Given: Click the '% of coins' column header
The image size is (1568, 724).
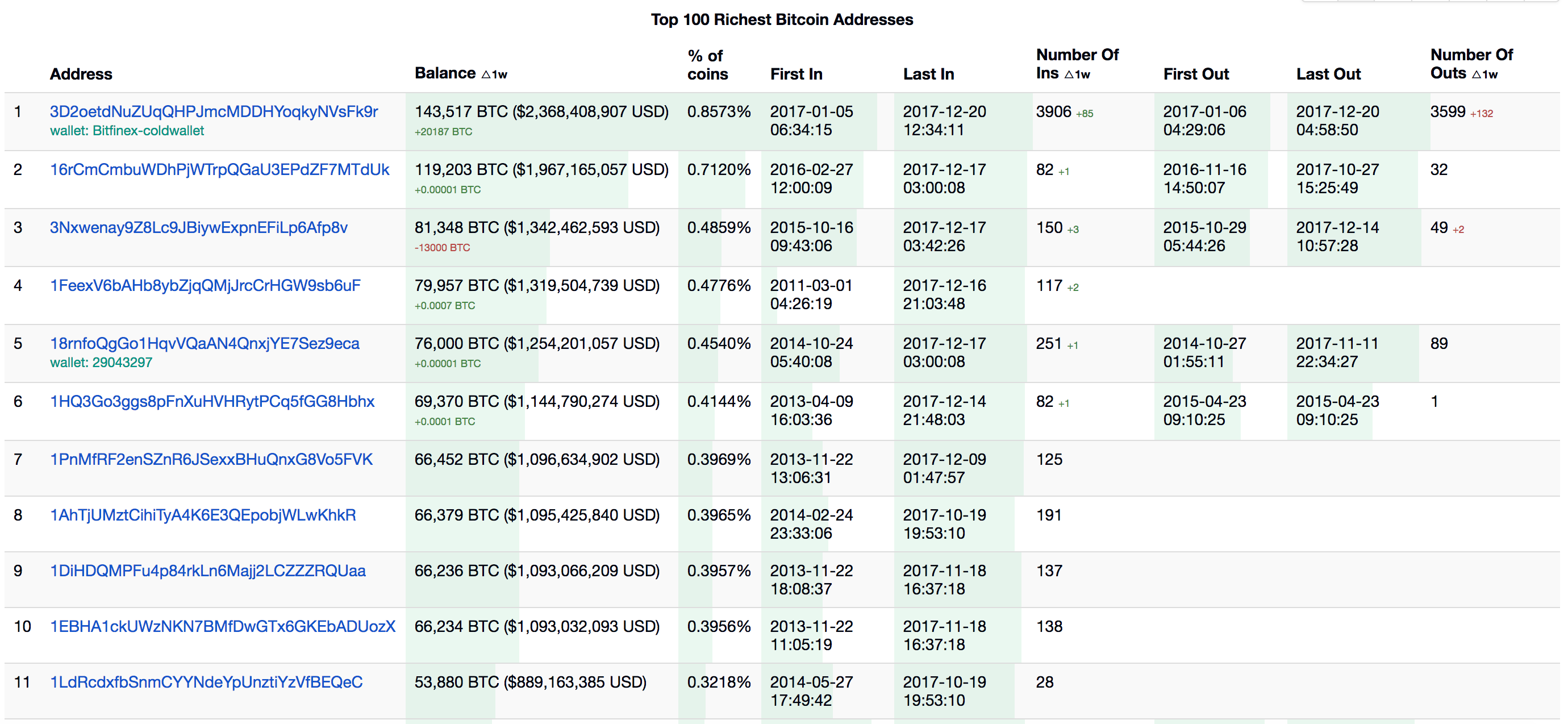Looking at the screenshot, I should [707, 65].
